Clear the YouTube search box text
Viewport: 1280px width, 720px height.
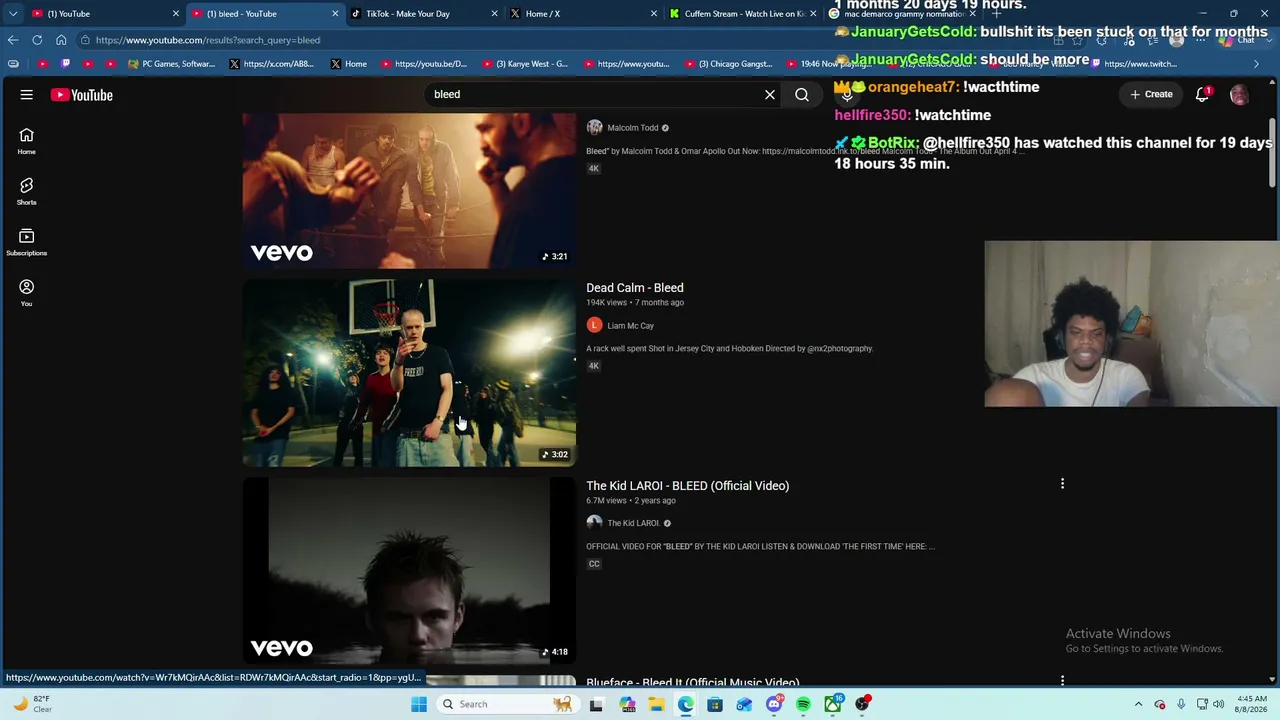[x=770, y=95]
